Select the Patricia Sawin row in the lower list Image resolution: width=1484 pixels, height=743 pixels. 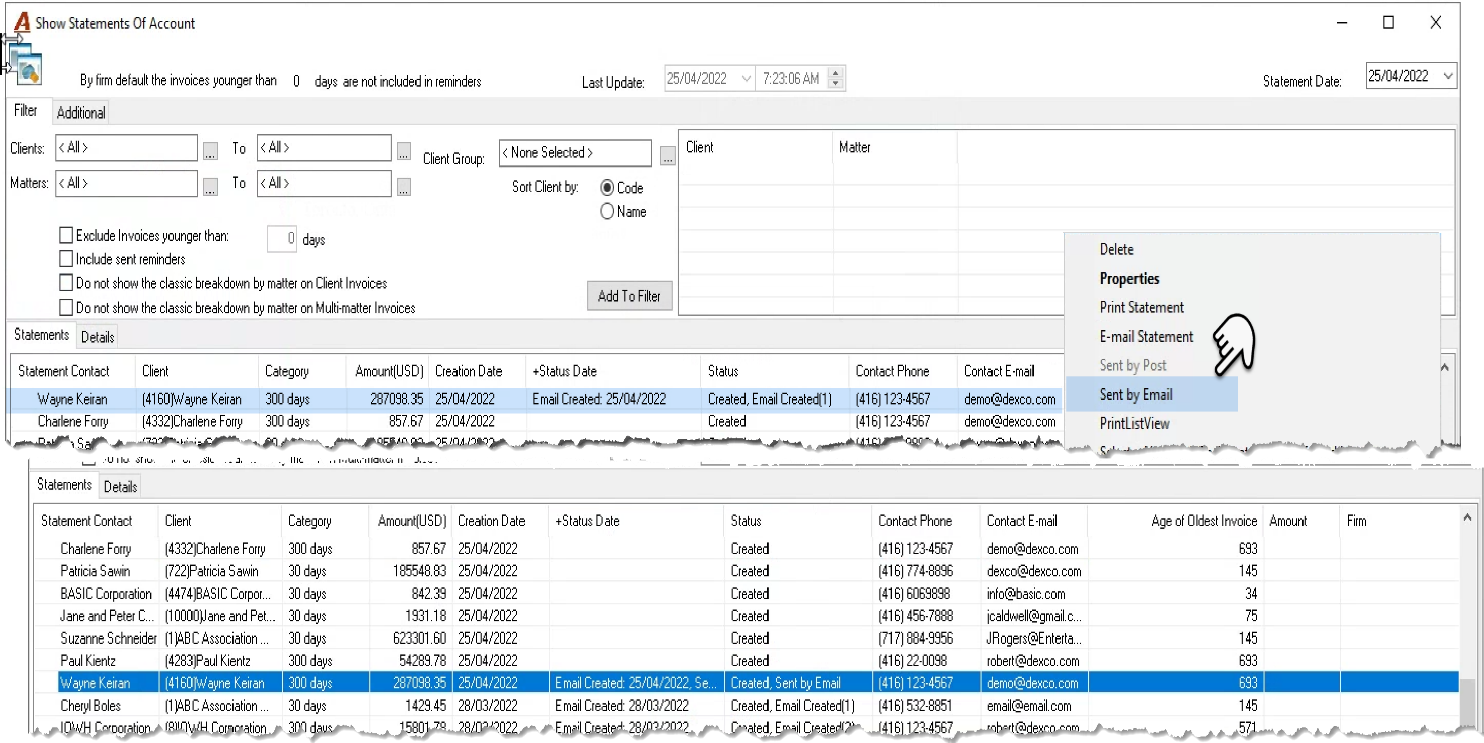(x=746, y=571)
